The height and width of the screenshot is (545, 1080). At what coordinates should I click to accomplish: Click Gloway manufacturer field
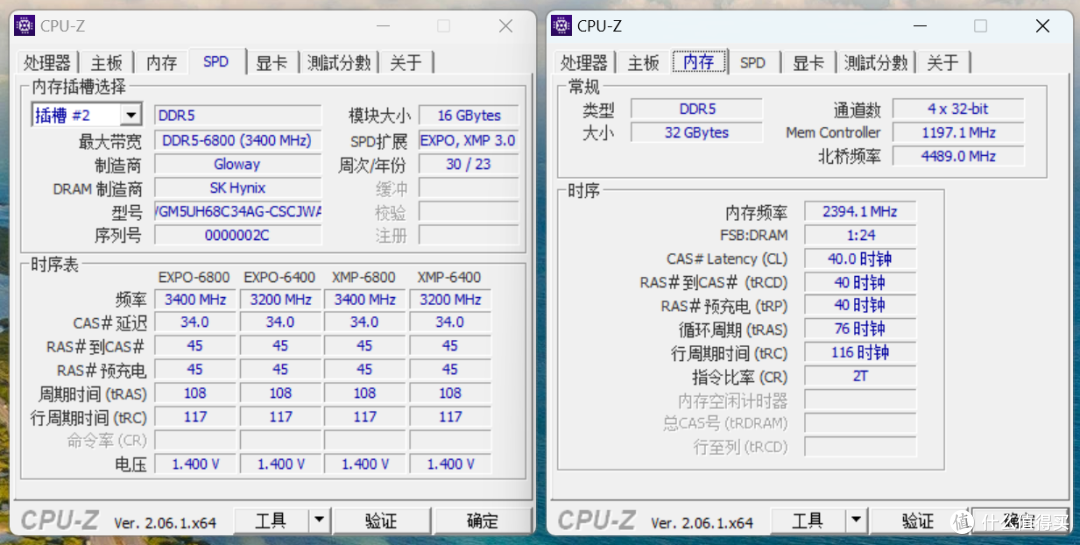(238, 164)
